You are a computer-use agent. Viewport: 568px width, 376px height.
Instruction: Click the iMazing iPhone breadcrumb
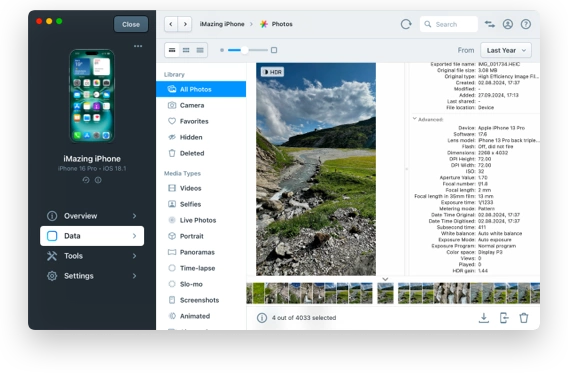pos(222,24)
